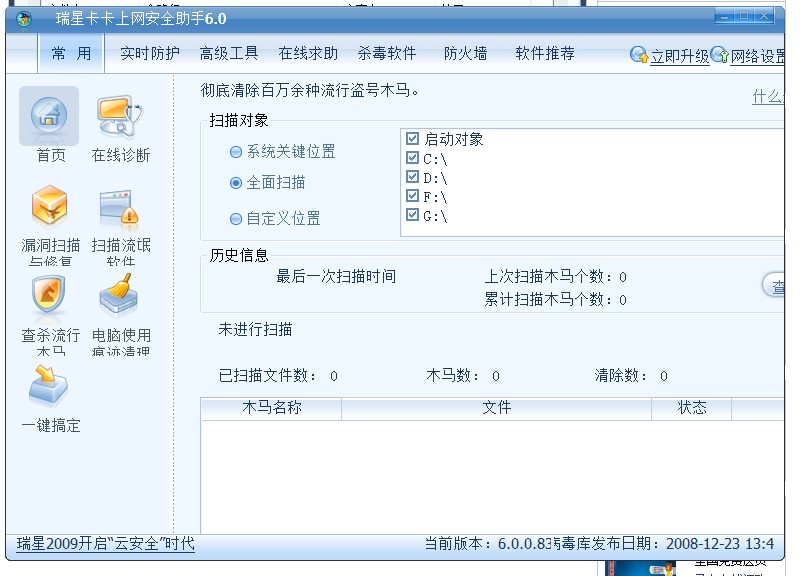Click the 一键搞定 one-click fix icon
This screenshot has height=576, width=806.
pyautogui.click(x=48, y=385)
